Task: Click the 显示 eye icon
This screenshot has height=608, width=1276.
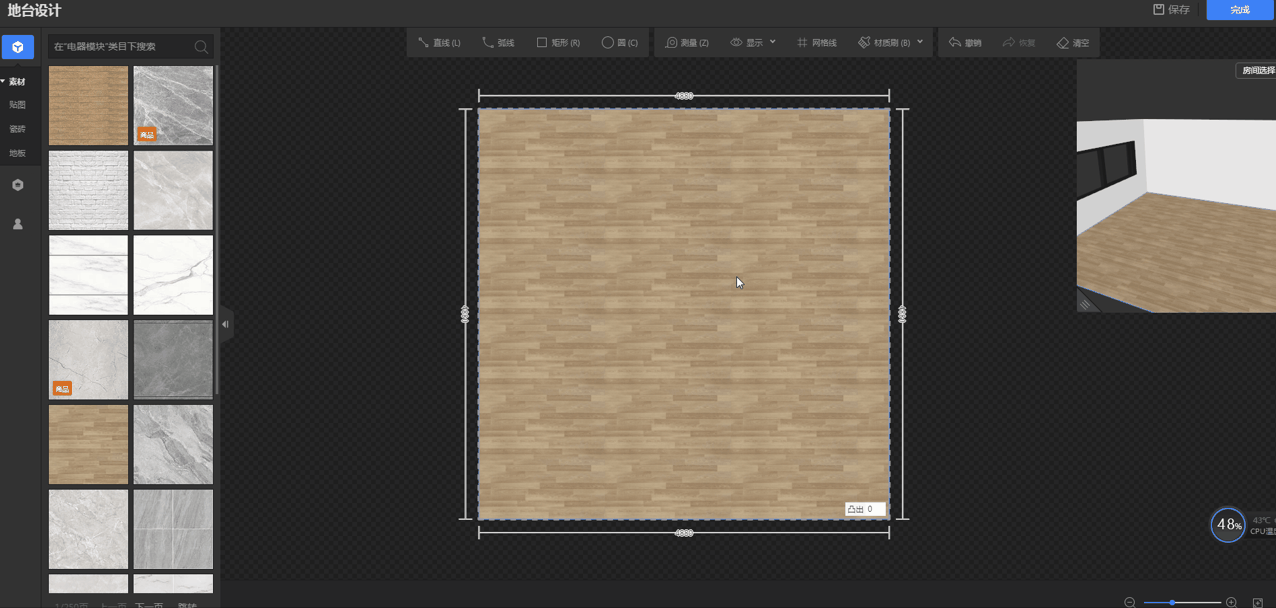Action: coord(736,43)
